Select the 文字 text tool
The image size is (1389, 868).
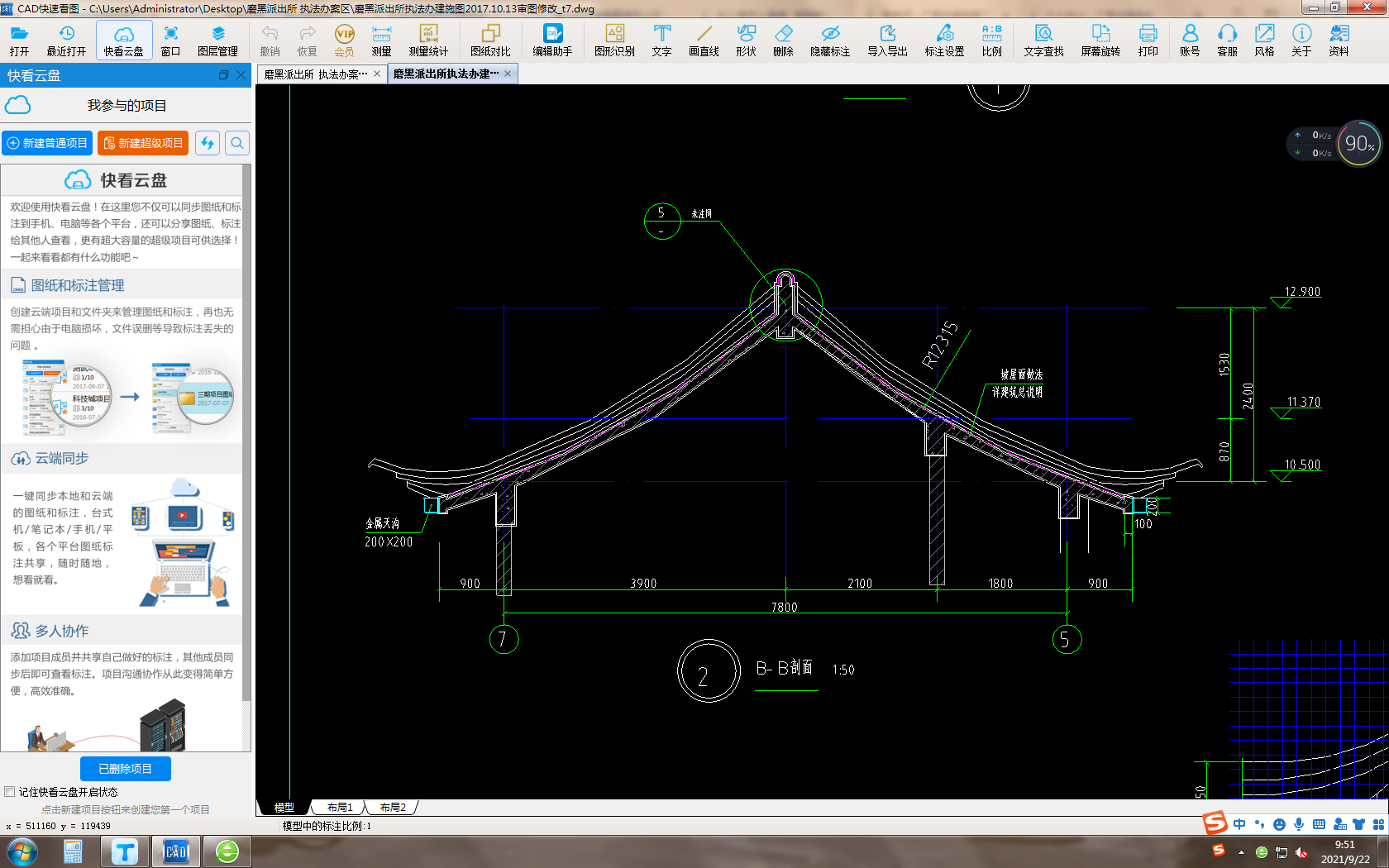click(x=661, y=40)
